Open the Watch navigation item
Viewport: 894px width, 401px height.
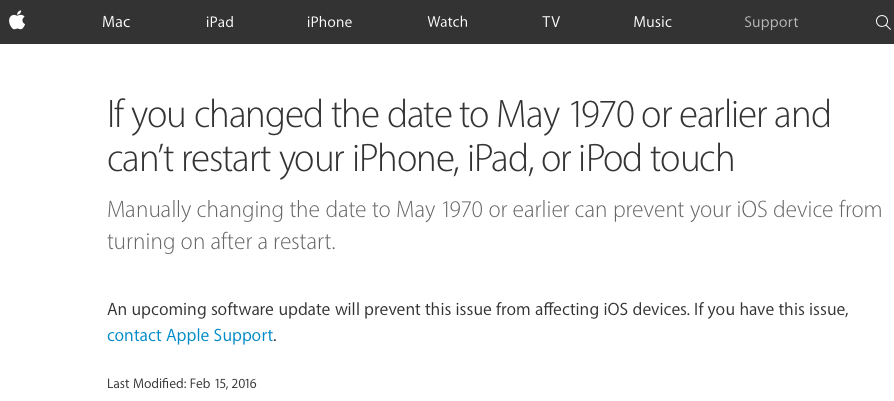coord(447,22)
